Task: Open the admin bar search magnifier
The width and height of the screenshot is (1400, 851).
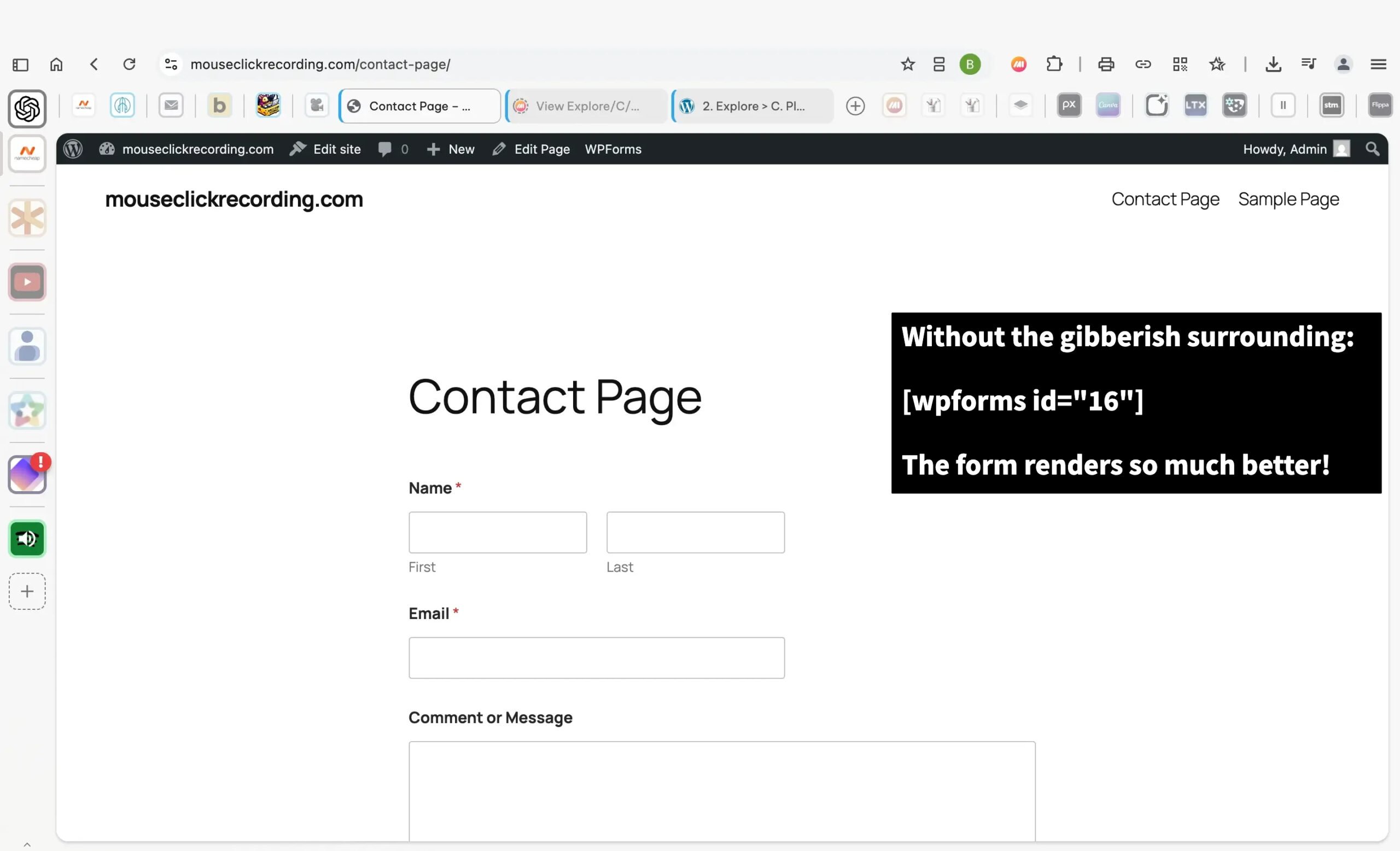Action: click(1372, 149)
